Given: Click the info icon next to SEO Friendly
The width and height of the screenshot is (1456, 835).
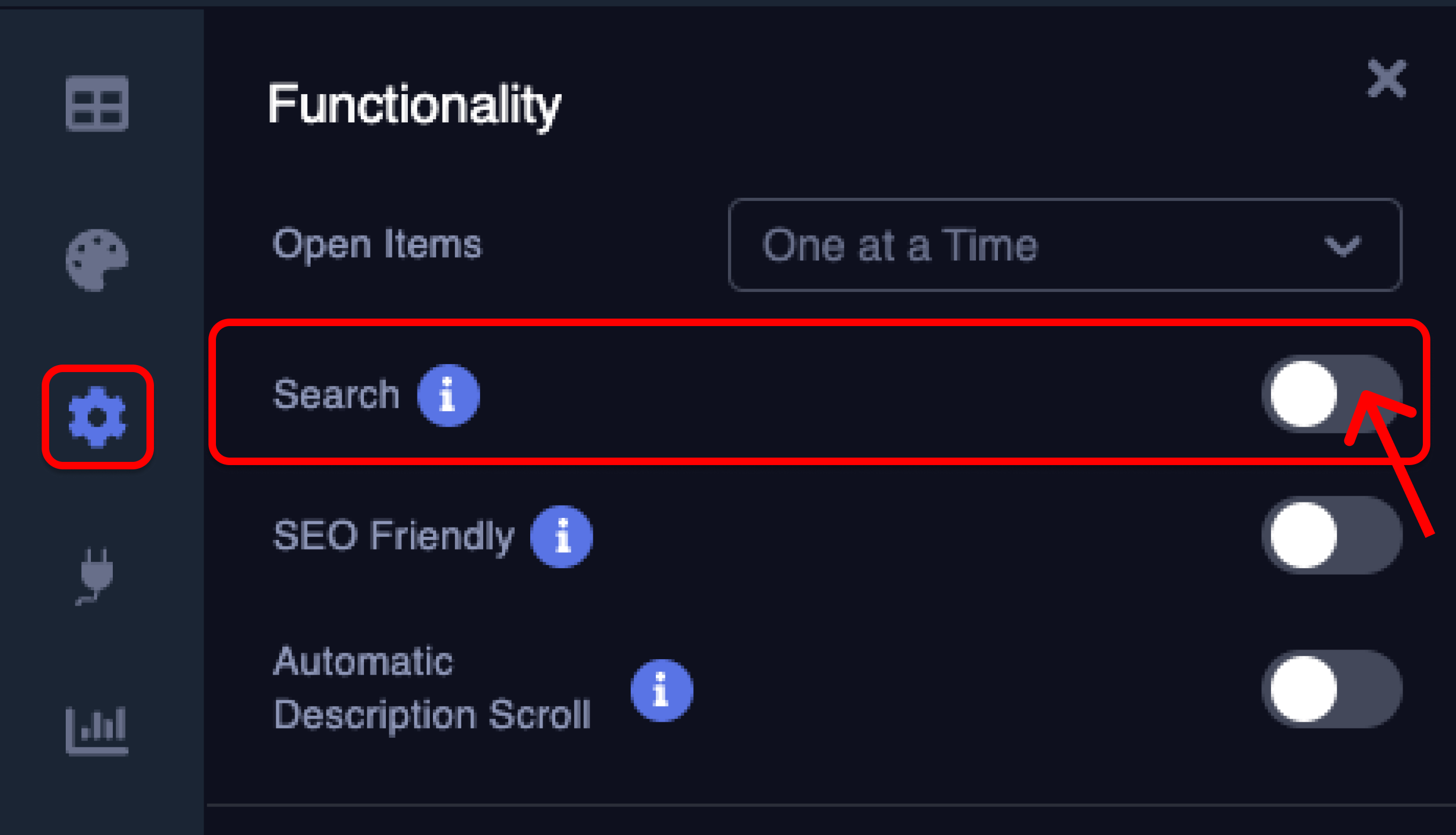Looking at the screenshot, I should [x=562, y=537].
